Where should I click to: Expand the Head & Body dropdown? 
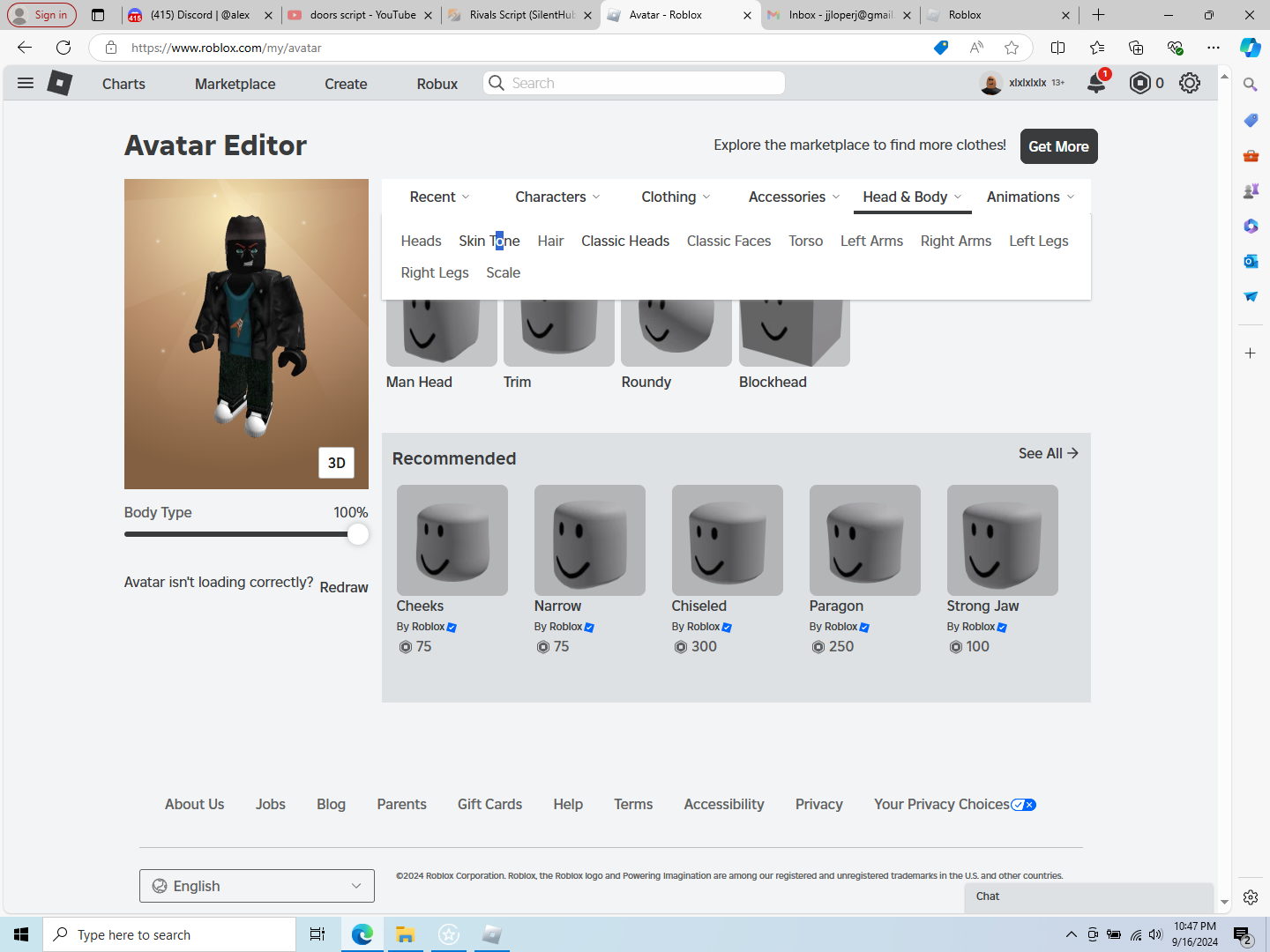point(912,197)
